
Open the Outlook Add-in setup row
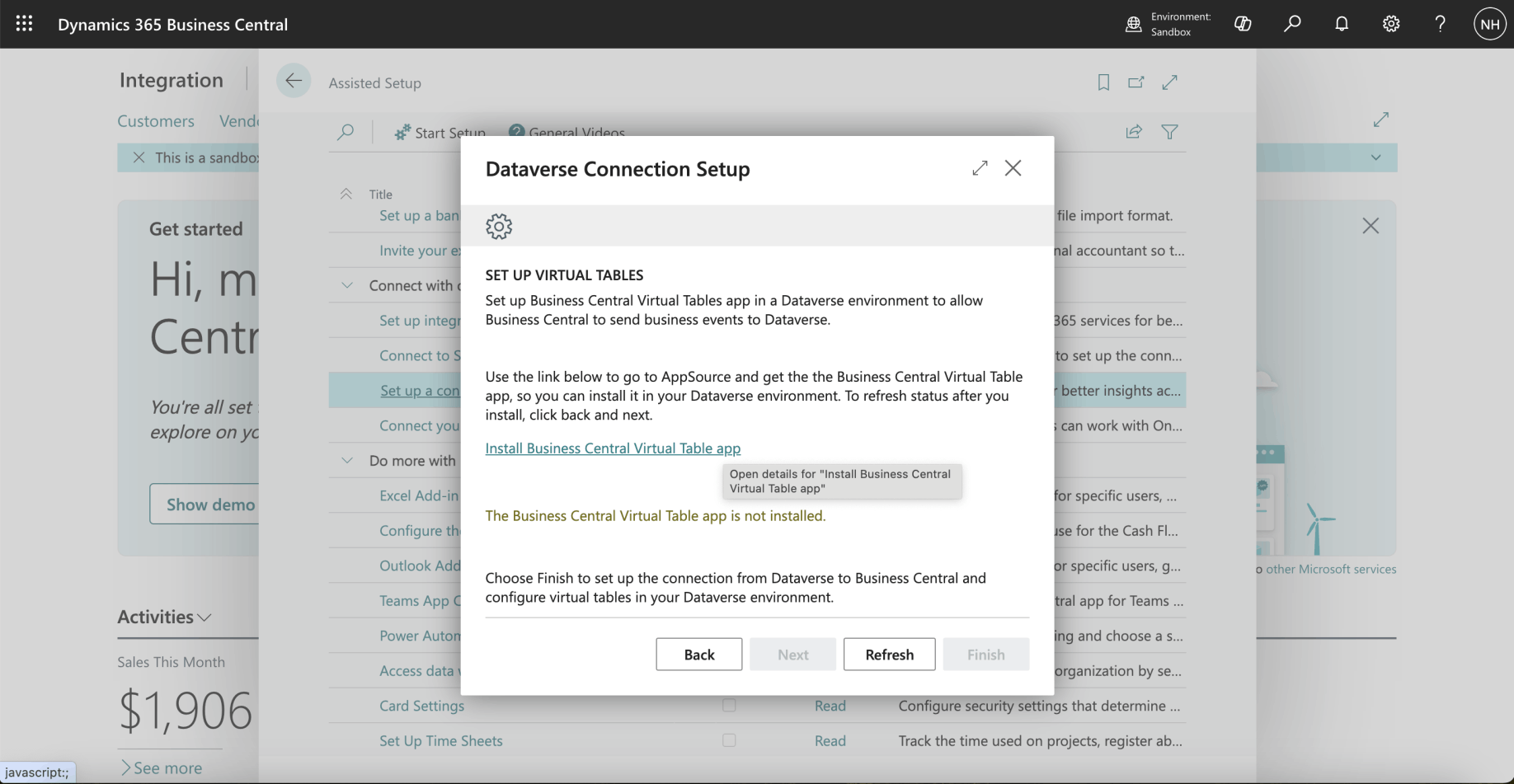click(x=420, y=566)
